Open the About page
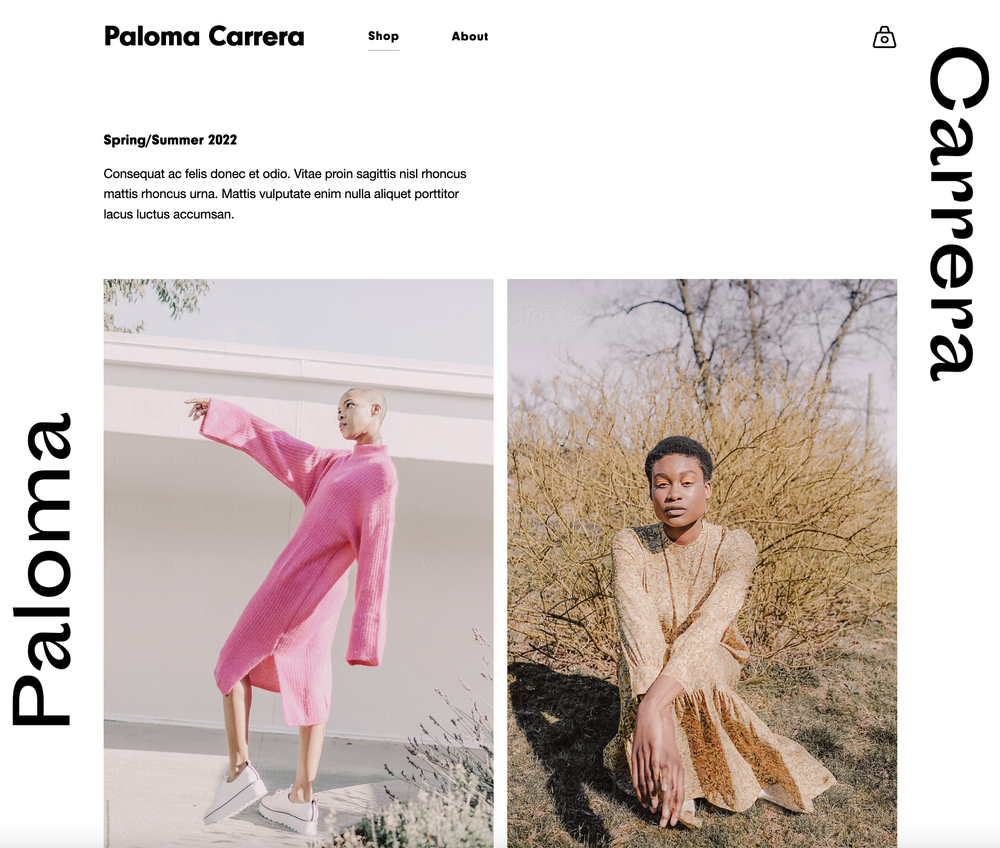The image size is (1000, 848). (469, 36)
